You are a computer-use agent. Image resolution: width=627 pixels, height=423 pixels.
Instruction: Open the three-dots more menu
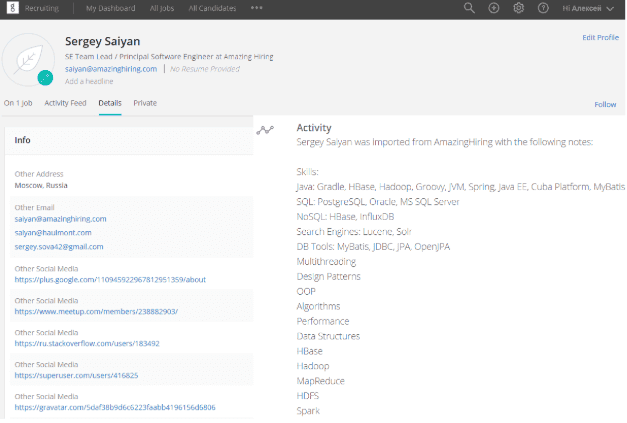coord(257,8)
